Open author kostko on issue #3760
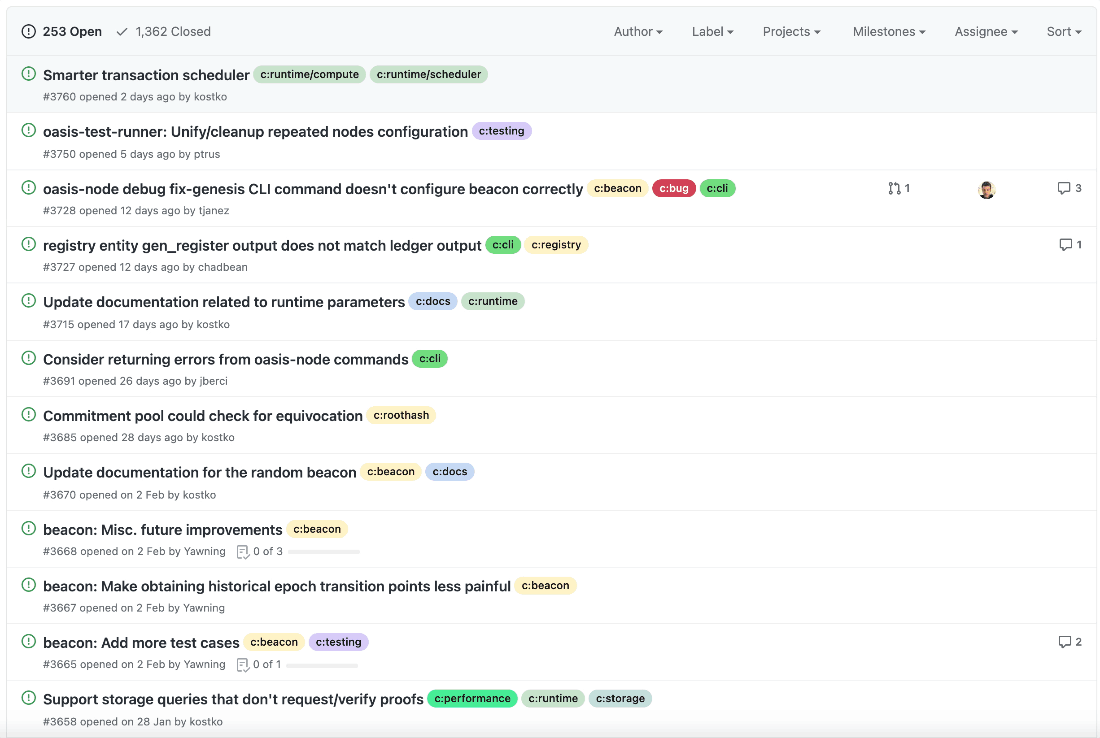 point(210,97)
